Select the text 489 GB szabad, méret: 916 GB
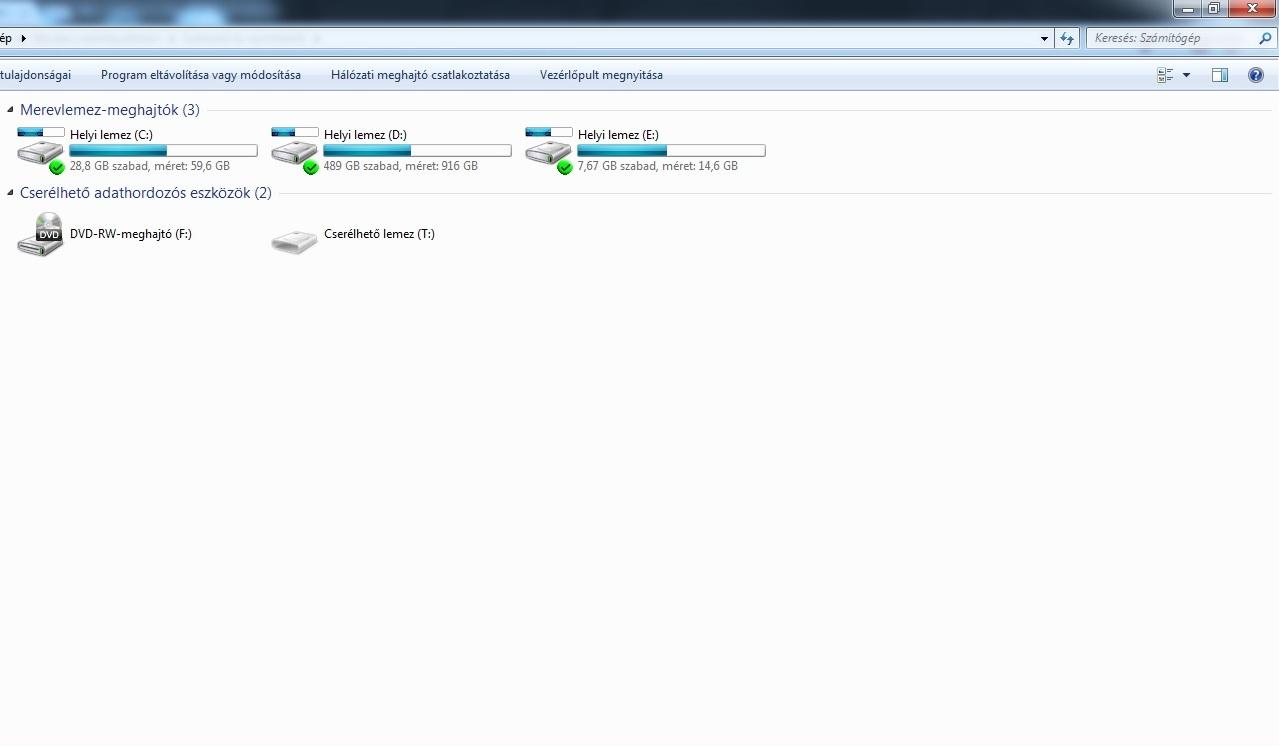Image resolution: width=1279 pixels, height=746 pixels. tap(401, 166)
